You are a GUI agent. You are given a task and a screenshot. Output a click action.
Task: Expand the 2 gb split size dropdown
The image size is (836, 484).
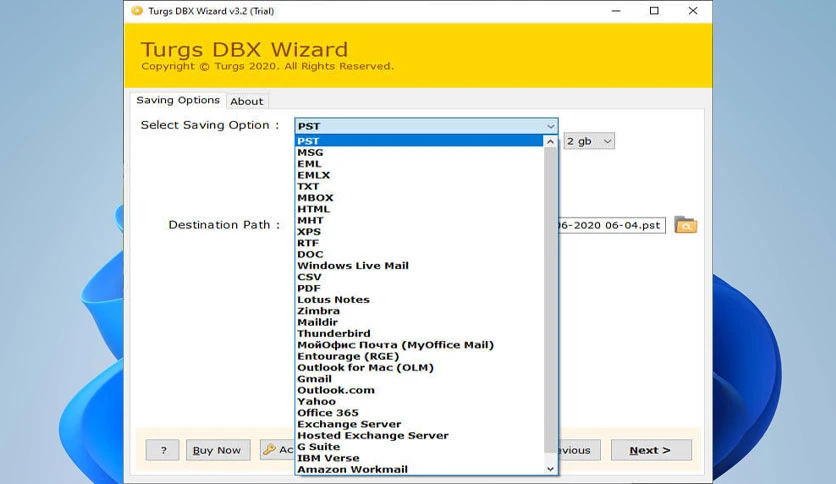tap(589, 141)
